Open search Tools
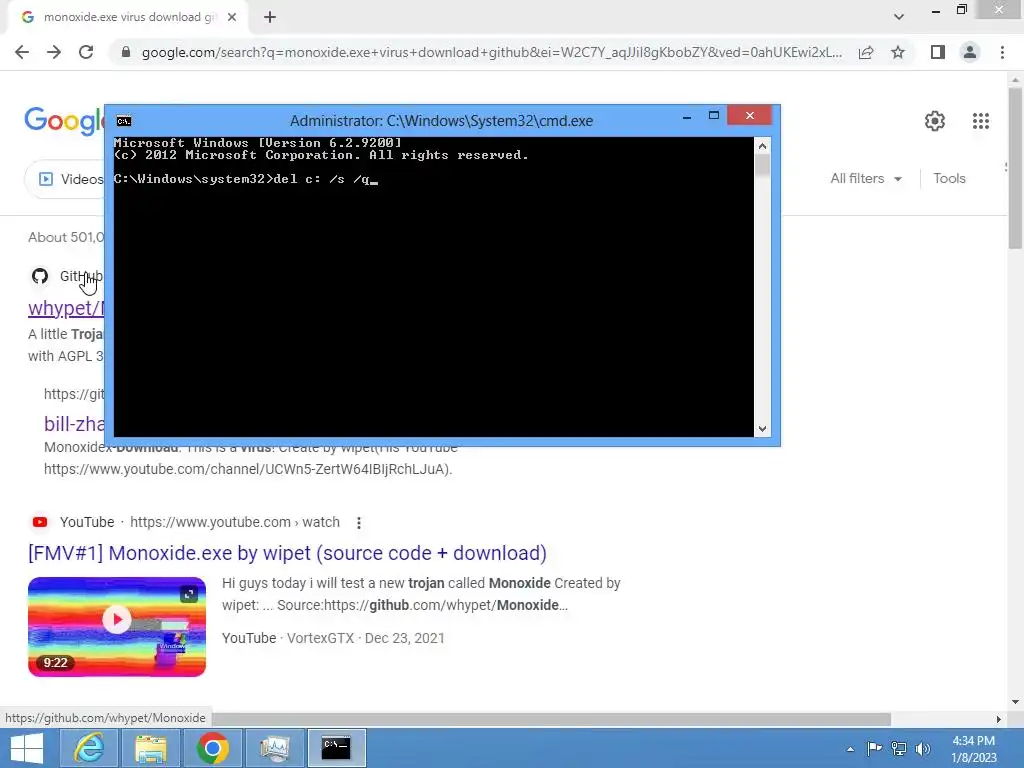Screen dimensions: 1024x768 coord(949,178)
